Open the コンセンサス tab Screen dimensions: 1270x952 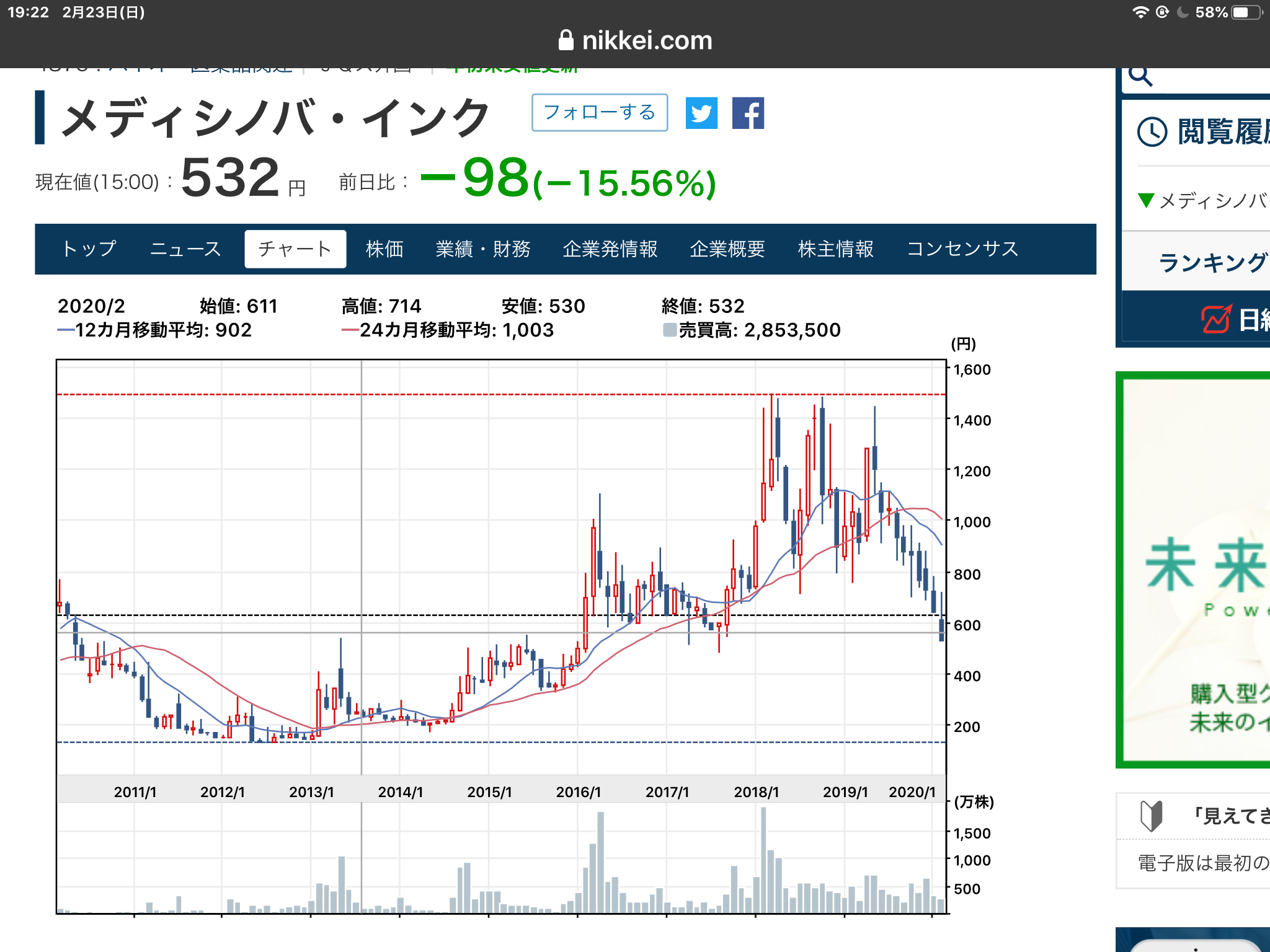[x=962, y=249]
